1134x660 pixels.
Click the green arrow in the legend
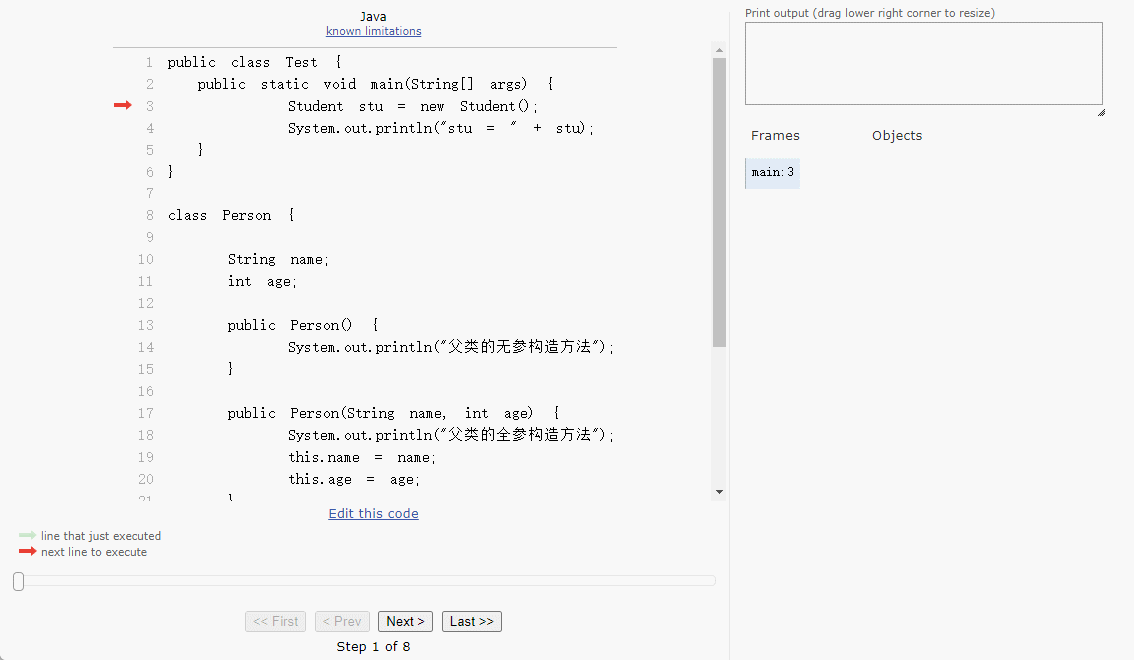point(27,536)
